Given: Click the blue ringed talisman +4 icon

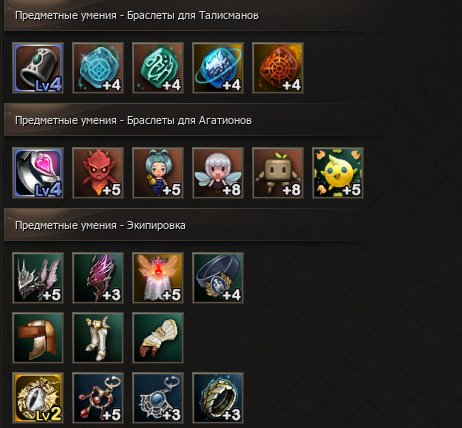Looking at the screenshot, I should click(x=218, y=68).
